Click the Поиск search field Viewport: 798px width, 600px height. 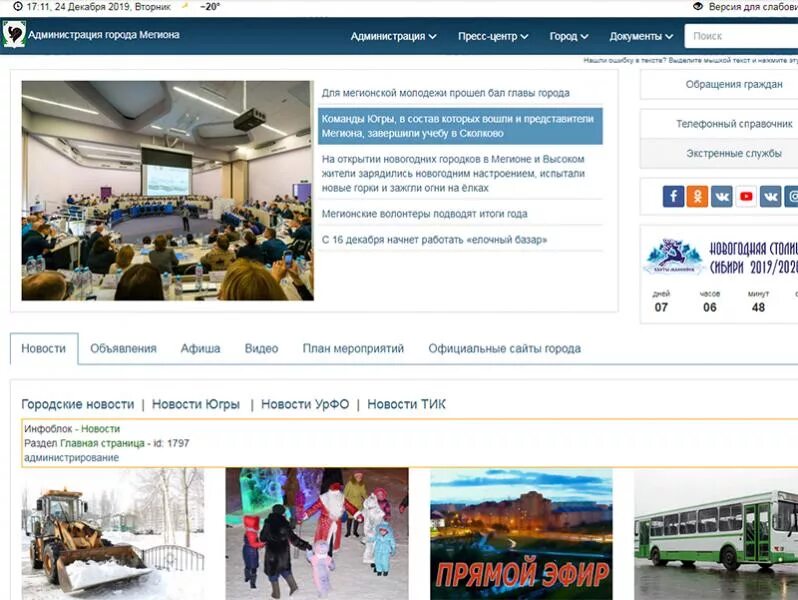741,36
